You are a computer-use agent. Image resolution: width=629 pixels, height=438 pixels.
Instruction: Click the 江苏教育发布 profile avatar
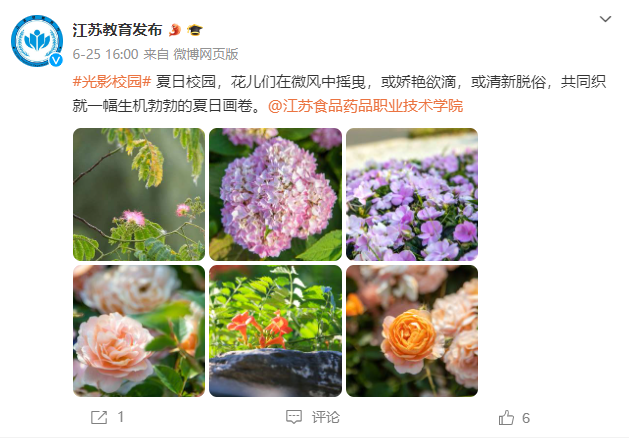[x=37, y=41]
